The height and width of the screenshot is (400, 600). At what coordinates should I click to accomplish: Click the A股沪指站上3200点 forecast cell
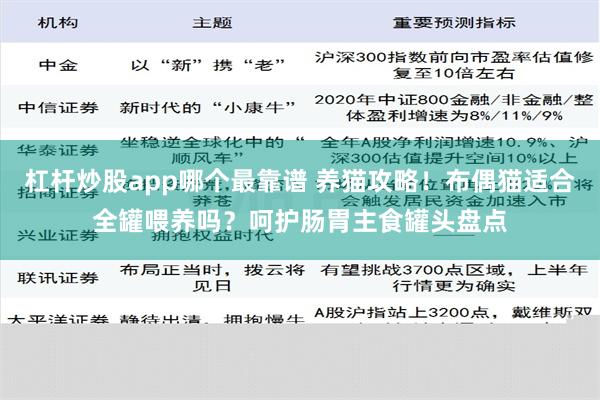point(454,316)
